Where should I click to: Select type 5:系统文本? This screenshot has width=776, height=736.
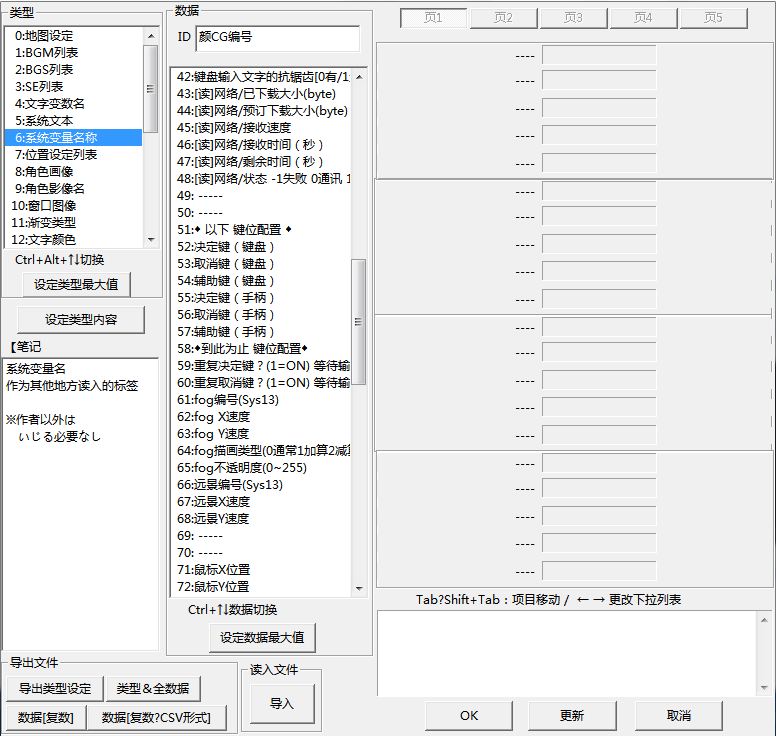pyautogui.click(x=73, y=120)
